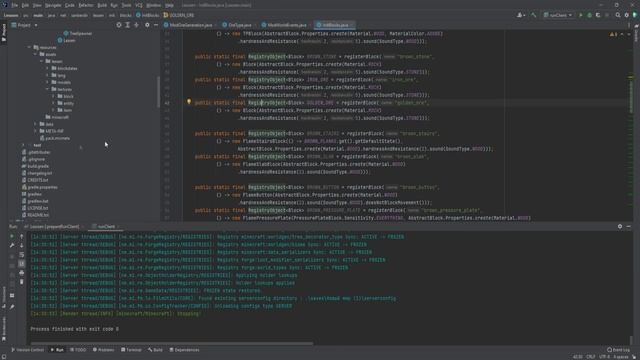Click Expand All in Project panel
The width and height of the screenshot is (640, 360).
pos(127,25)
